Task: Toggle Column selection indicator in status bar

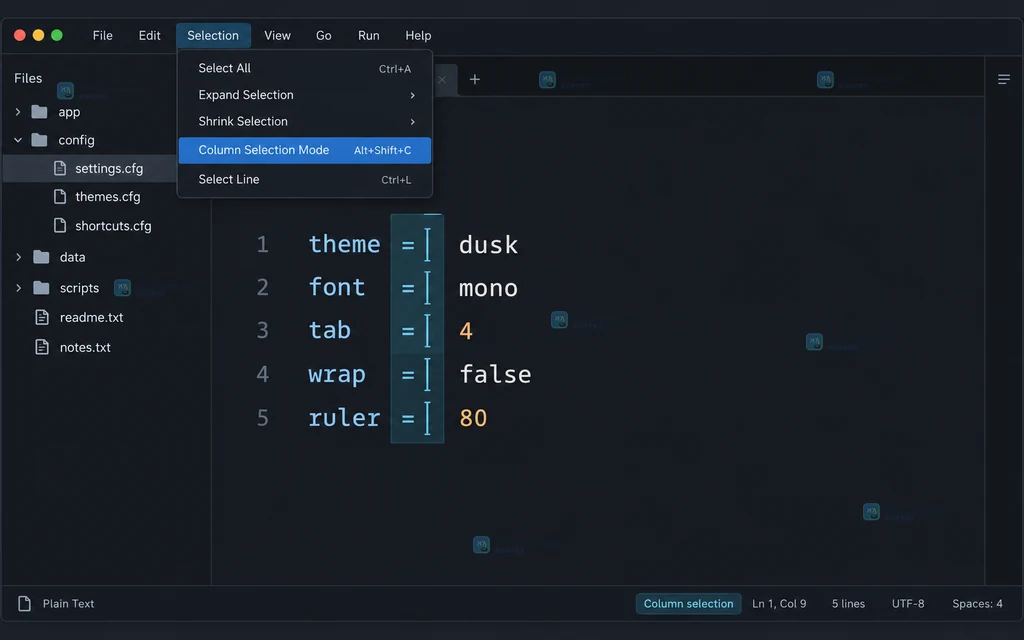Action: pos(688,603)
